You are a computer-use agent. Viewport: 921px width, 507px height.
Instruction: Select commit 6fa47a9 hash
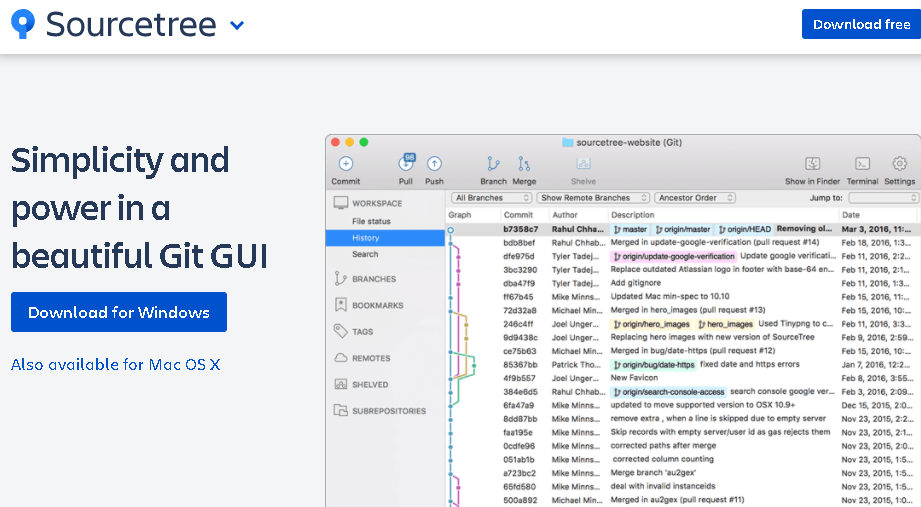click(518, 405)
